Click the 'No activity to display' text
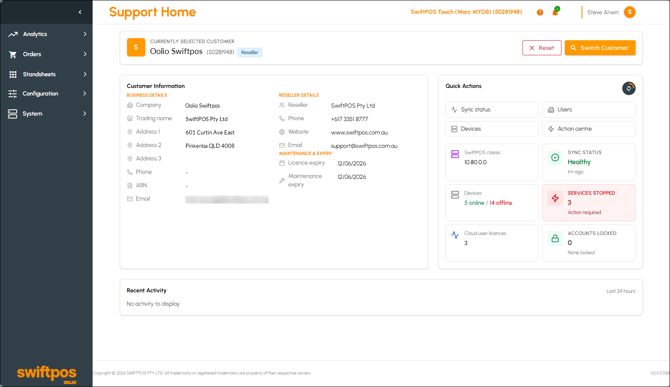This screenshot has width=670, height=387. 153,304
